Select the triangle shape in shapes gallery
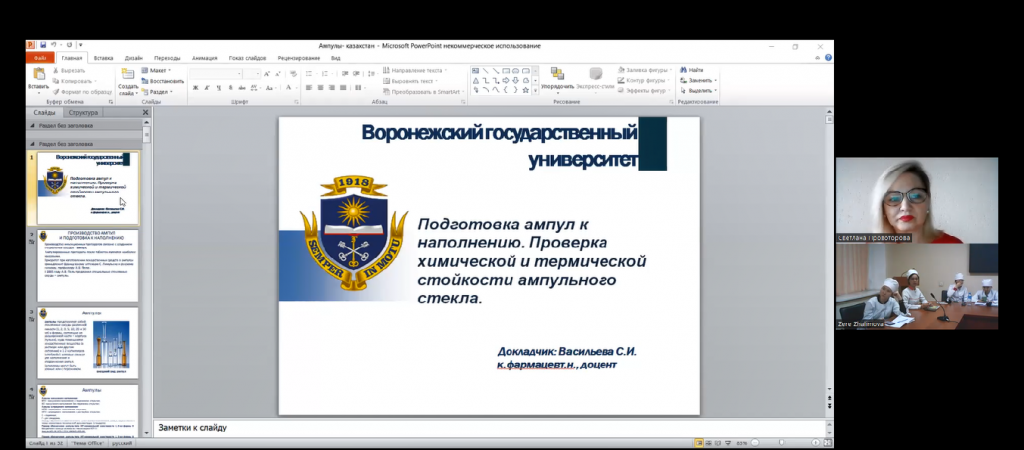This screenshot has height=450, width=1024. pos(475,80)
